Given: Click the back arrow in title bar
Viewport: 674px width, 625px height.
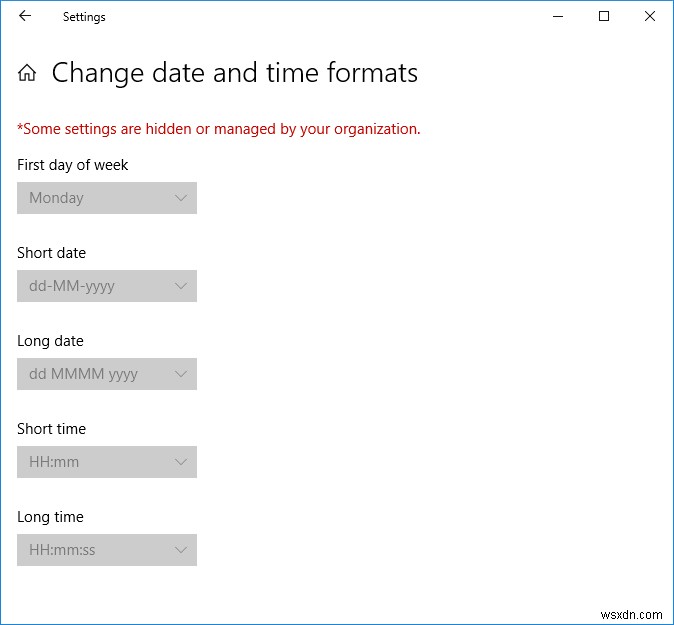Looking at the screenshot, I should click(x=25, y=16).
